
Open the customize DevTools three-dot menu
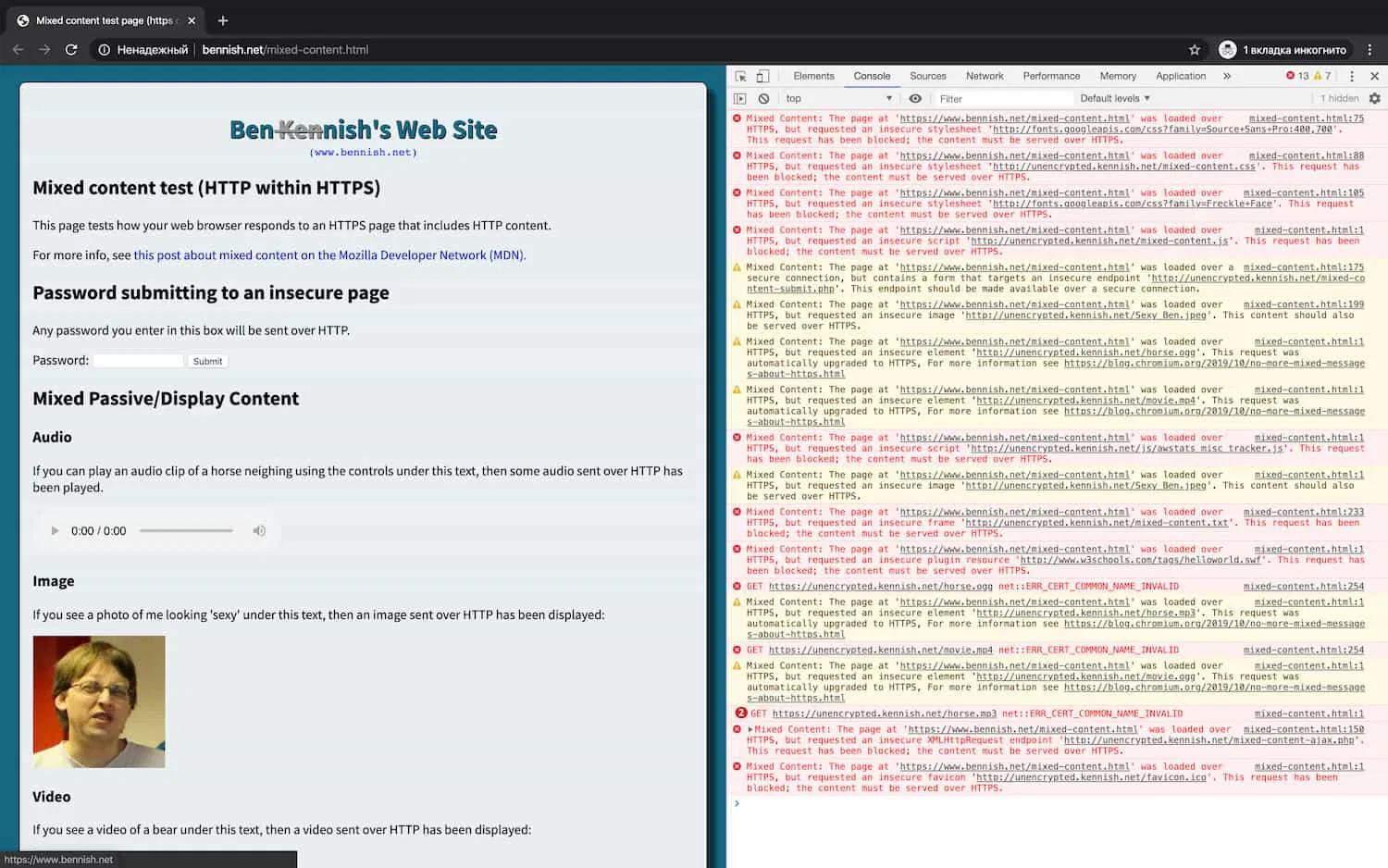click(1353, 76)
